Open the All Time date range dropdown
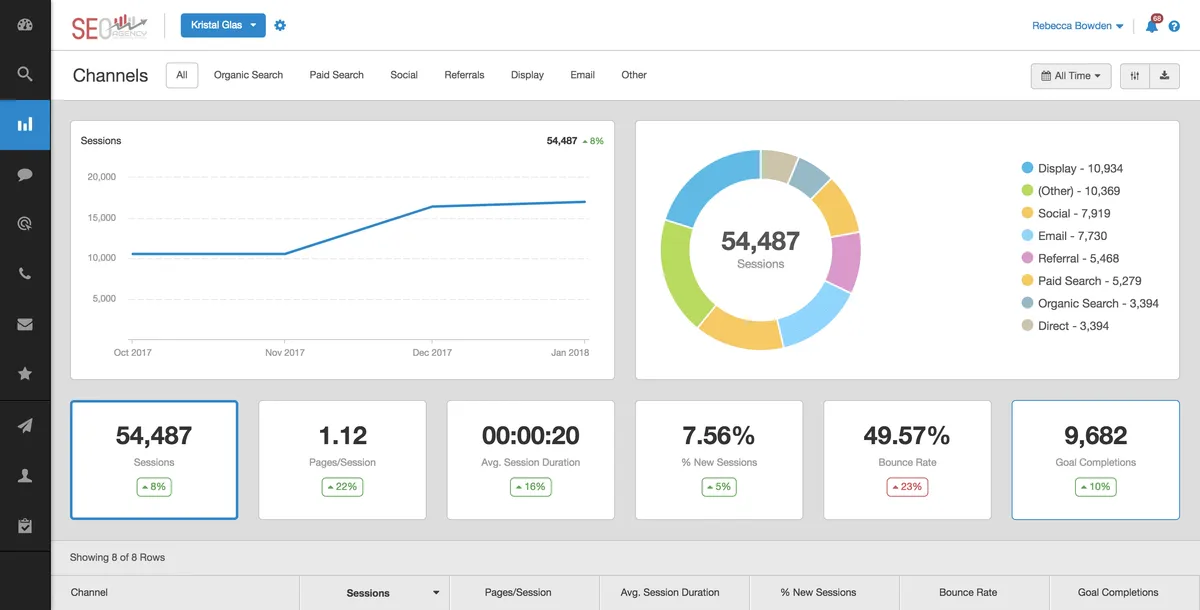1200x610 pixels. (x=1071, y=76)
